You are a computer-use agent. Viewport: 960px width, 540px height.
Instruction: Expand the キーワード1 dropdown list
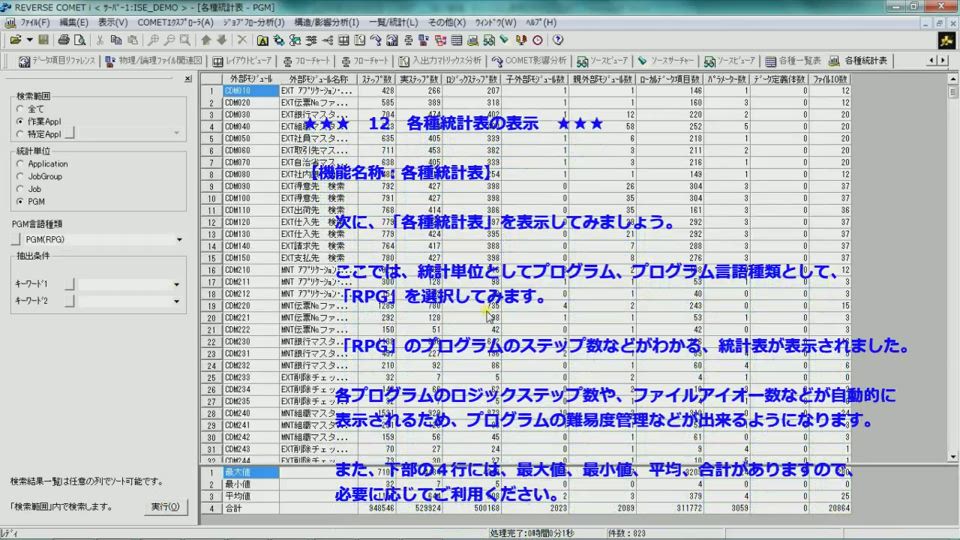click(x=176, y=284)
